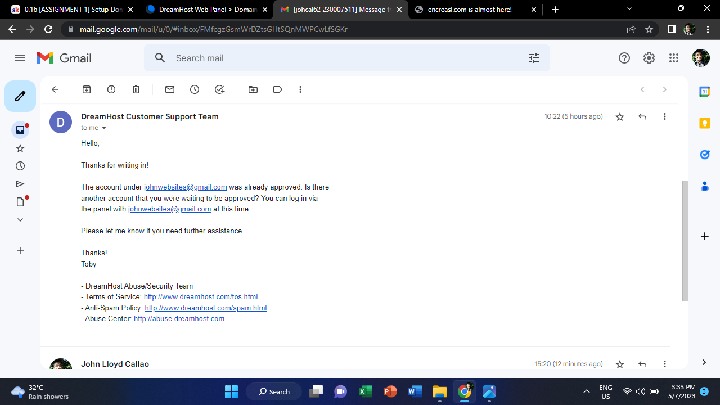
Task: Click the Compose pencil button
Action: click(x=20, y=96)
